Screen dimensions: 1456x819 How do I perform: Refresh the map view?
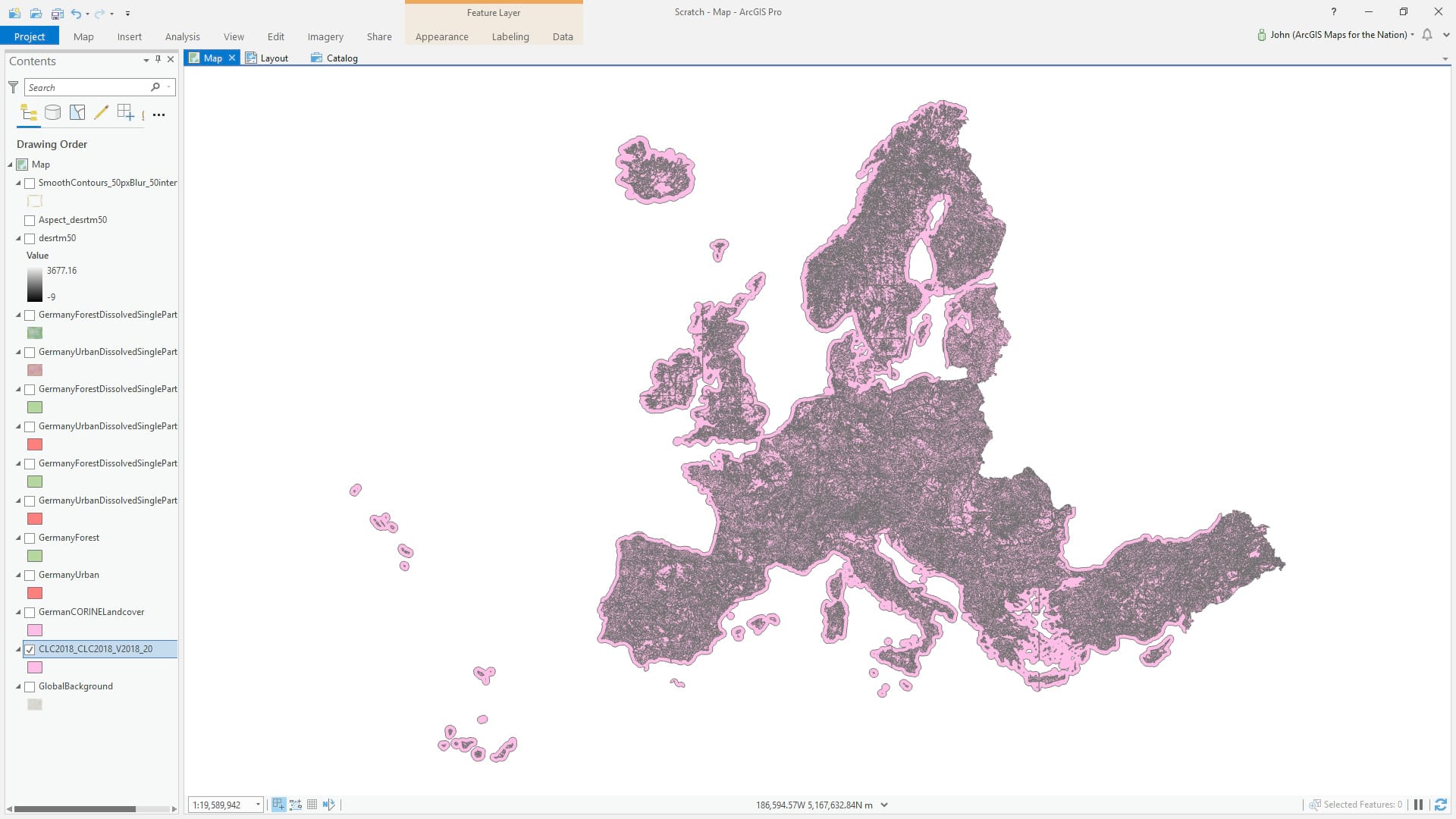(1440, 805)
